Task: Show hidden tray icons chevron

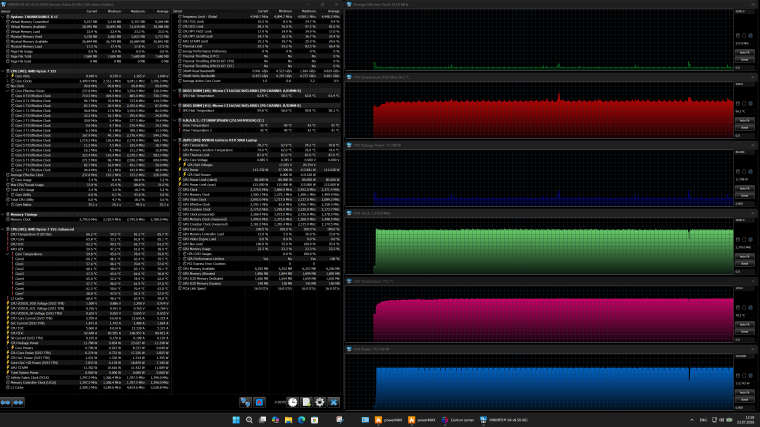Action: (x=692, y=420)
